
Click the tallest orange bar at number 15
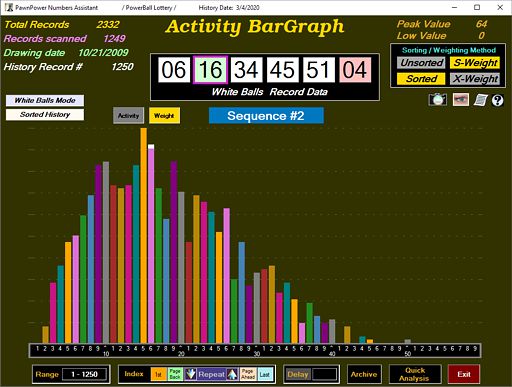pos(144,235)
